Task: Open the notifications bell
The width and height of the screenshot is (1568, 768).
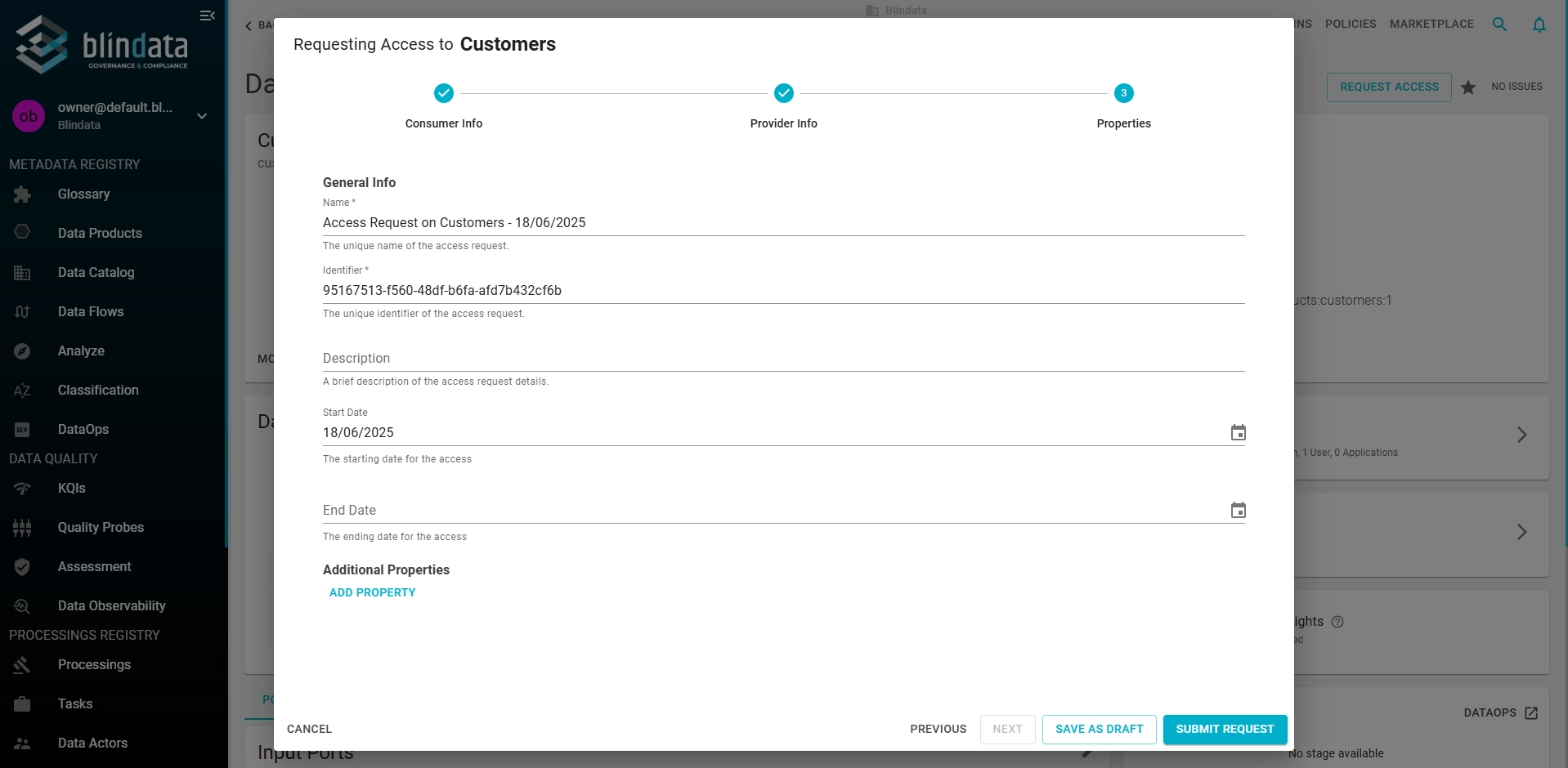Action: coord(1539,25)
